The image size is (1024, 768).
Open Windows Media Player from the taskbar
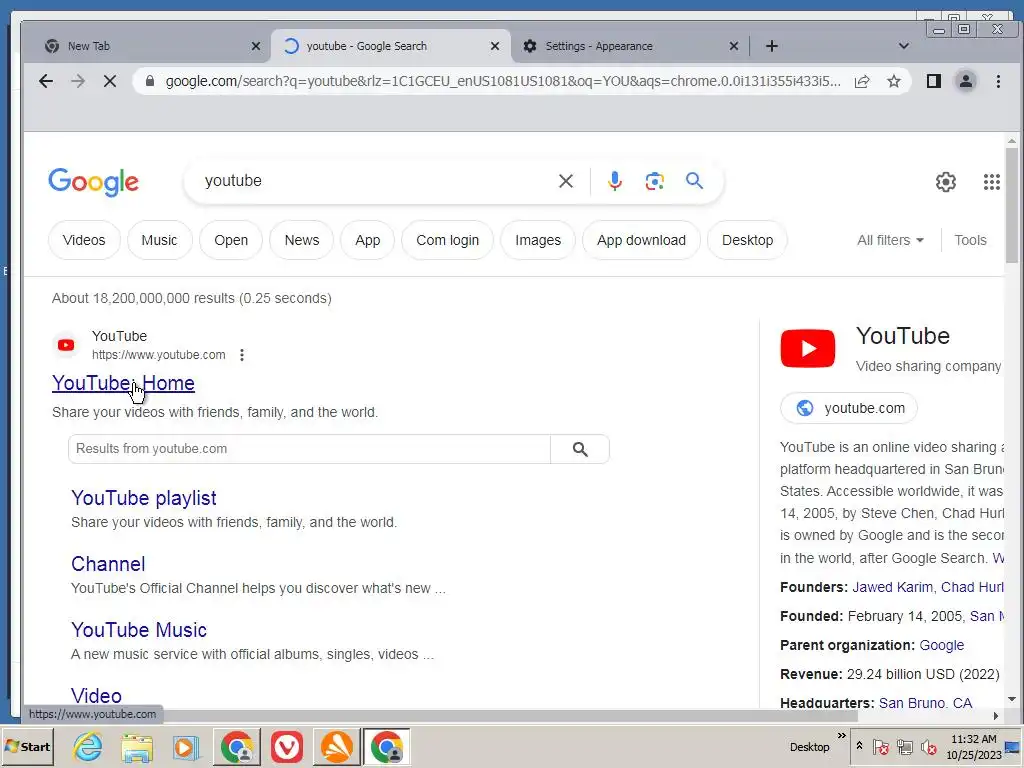[185, 746]
